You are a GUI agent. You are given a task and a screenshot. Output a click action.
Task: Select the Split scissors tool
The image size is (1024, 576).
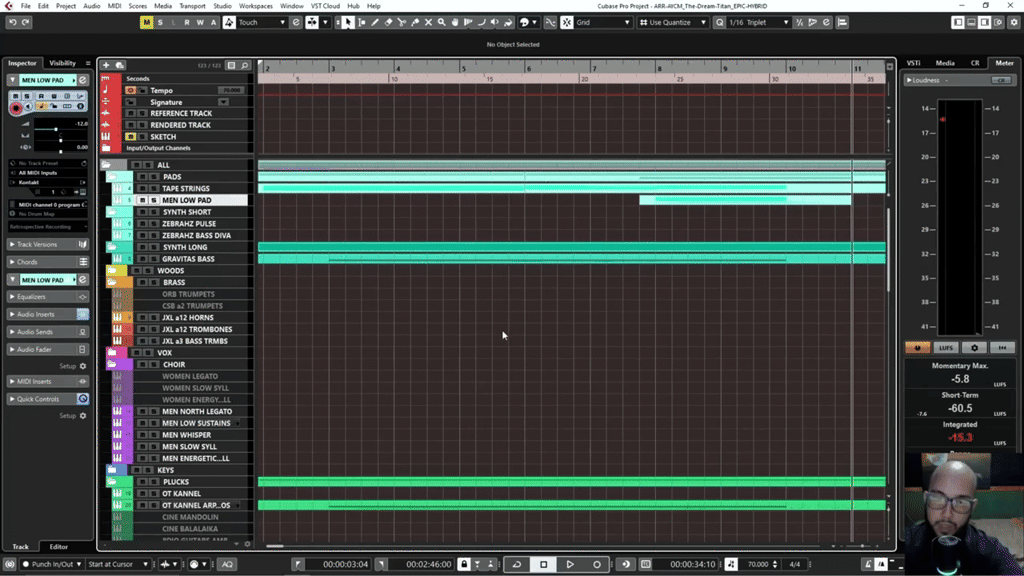click(x=402, y=22)
